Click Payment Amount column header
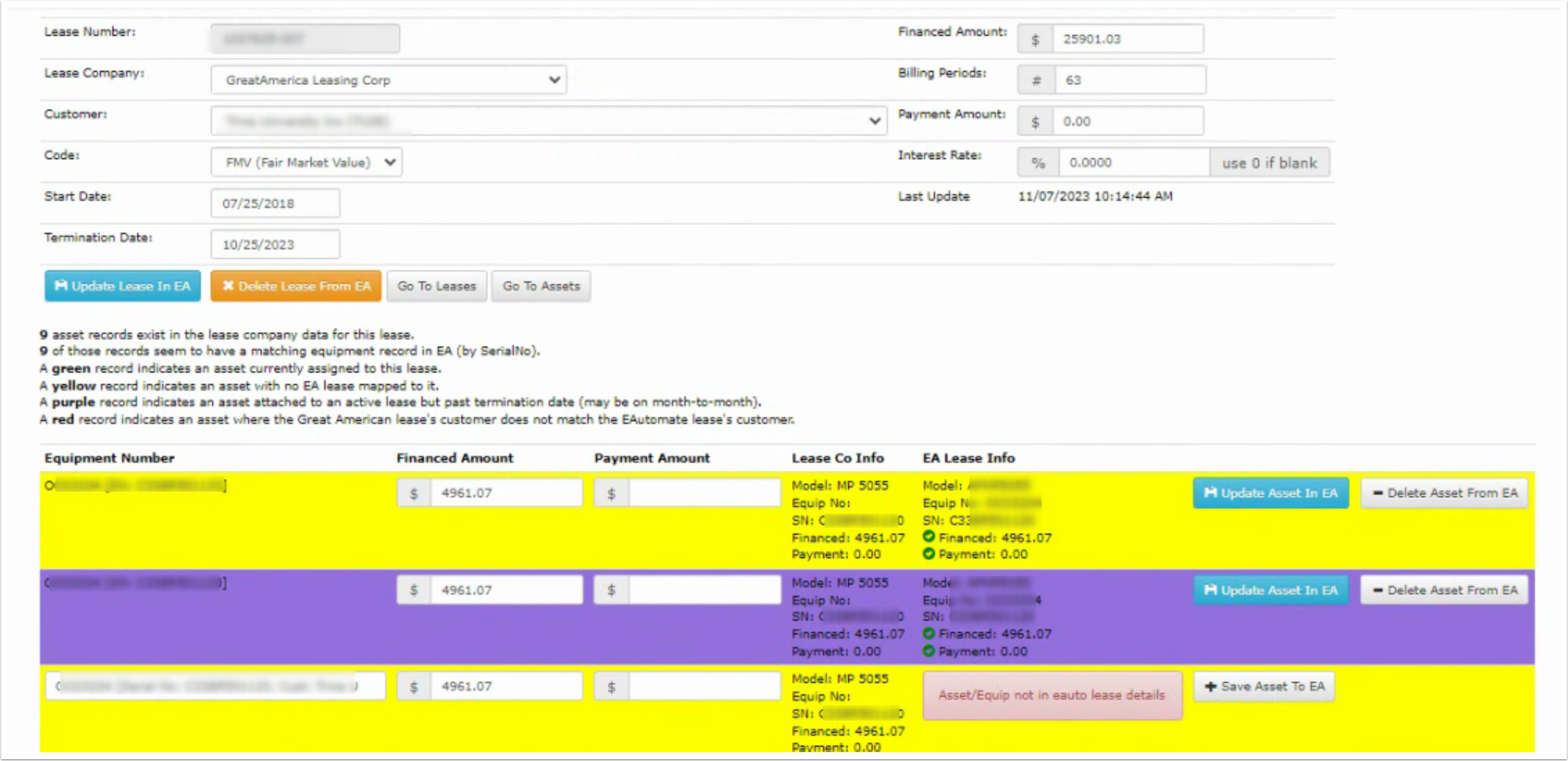Viewport: 1568px width, 761px height. pyautogui.click(x=652, y=458)
